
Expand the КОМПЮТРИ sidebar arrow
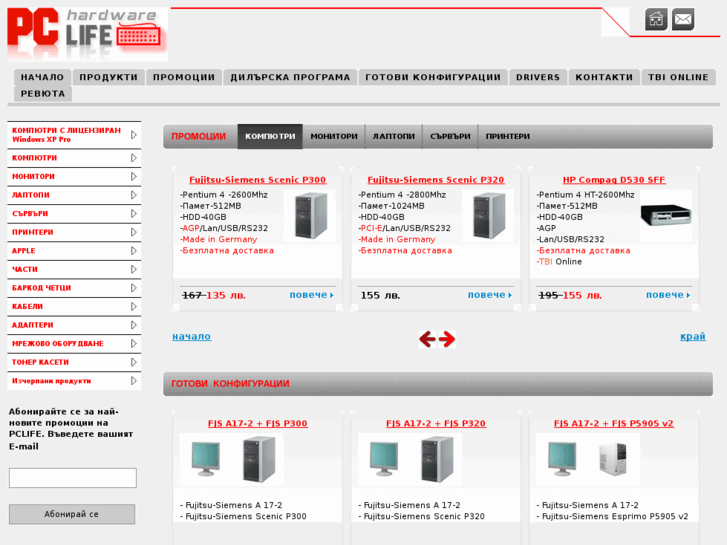coord(134,158)
